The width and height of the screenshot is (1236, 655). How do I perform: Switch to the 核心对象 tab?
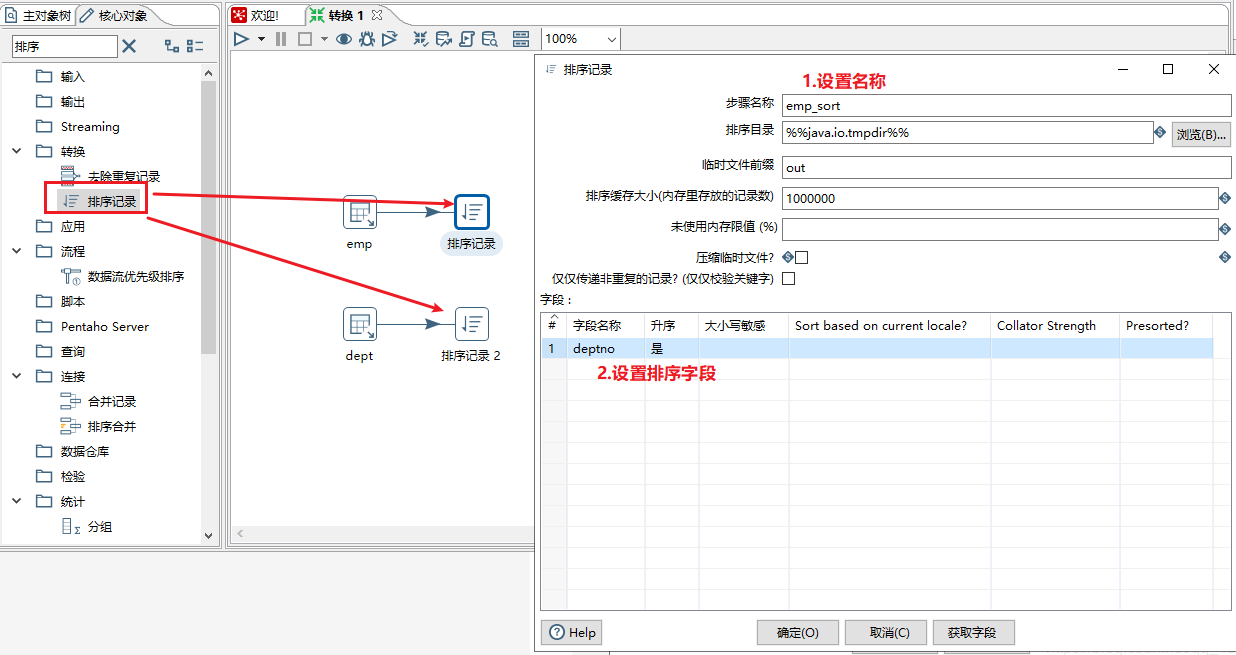113,15
